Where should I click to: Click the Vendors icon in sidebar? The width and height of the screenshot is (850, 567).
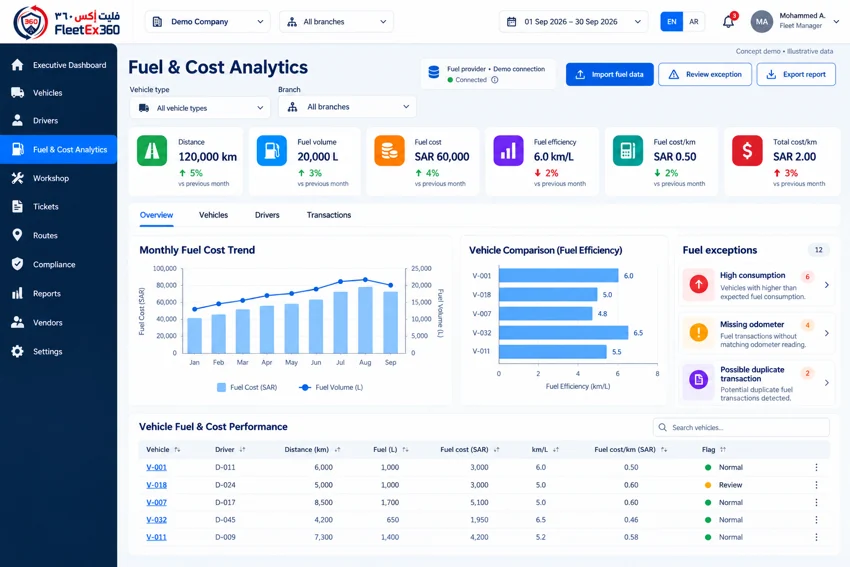click(17, 322)
